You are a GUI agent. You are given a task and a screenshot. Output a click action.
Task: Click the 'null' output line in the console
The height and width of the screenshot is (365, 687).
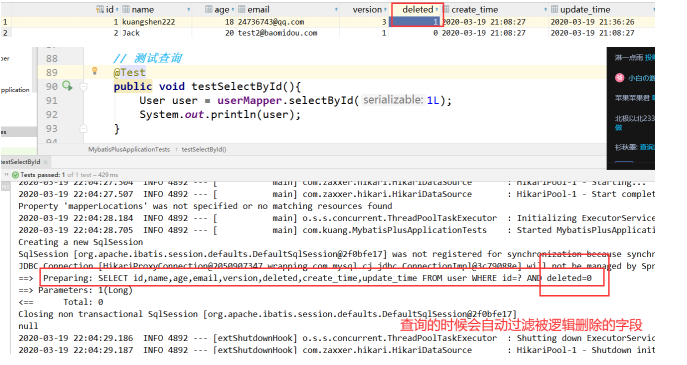pos(28,326)
